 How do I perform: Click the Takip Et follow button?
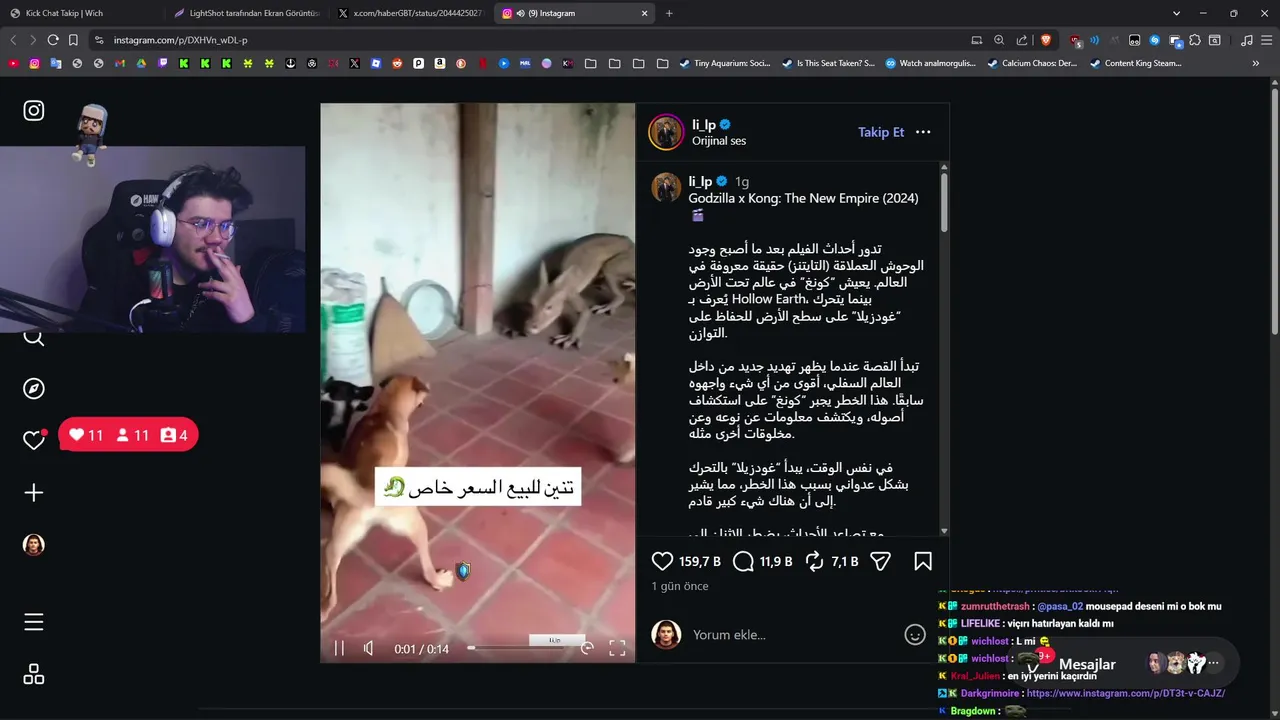coord(881,132)
